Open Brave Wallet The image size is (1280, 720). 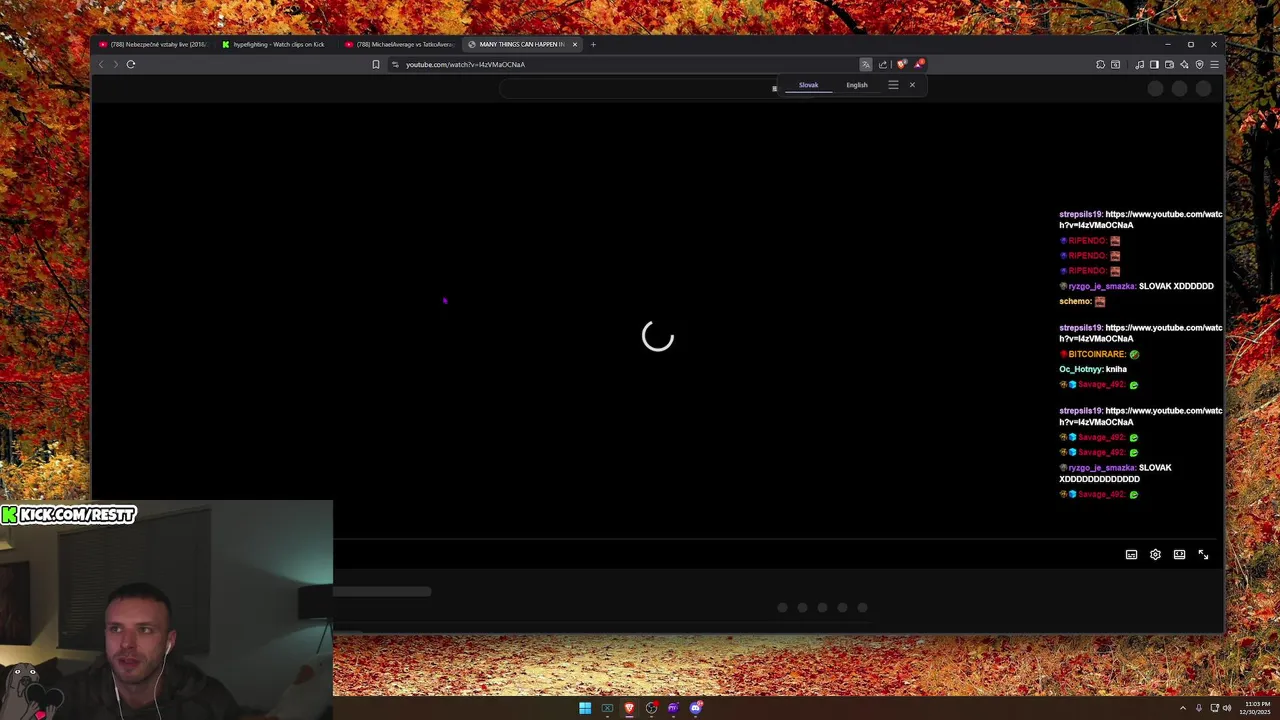1169,64
